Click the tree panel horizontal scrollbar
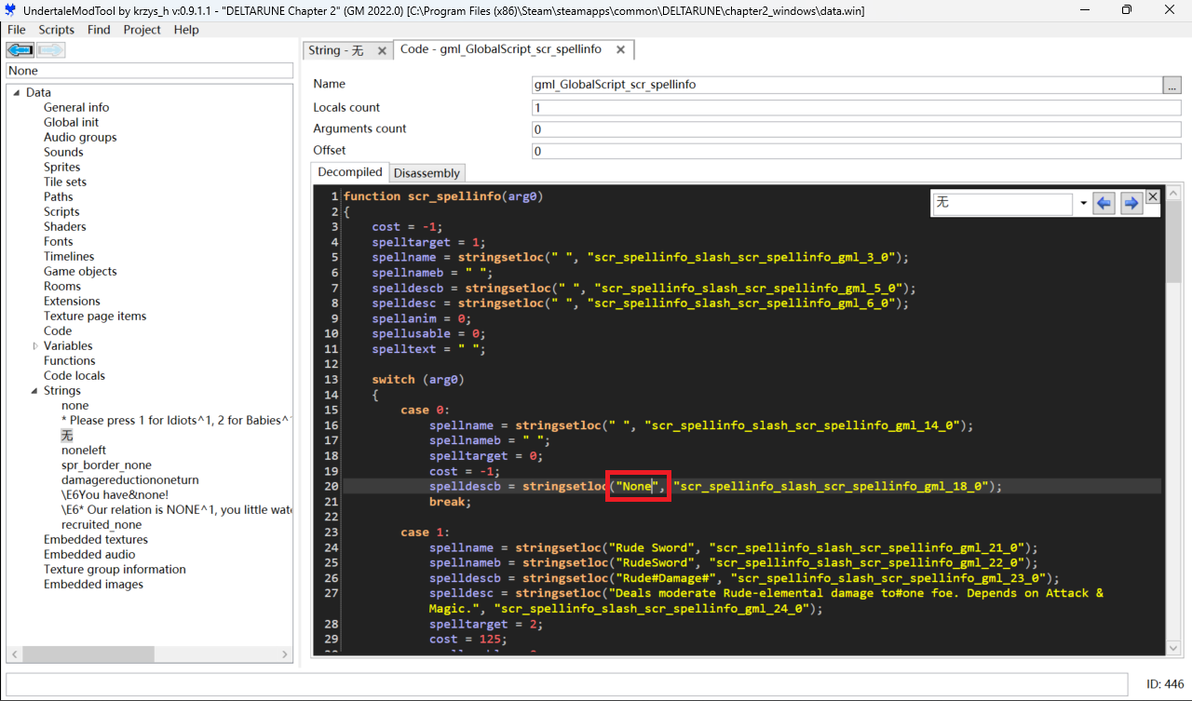 point(150,654)
